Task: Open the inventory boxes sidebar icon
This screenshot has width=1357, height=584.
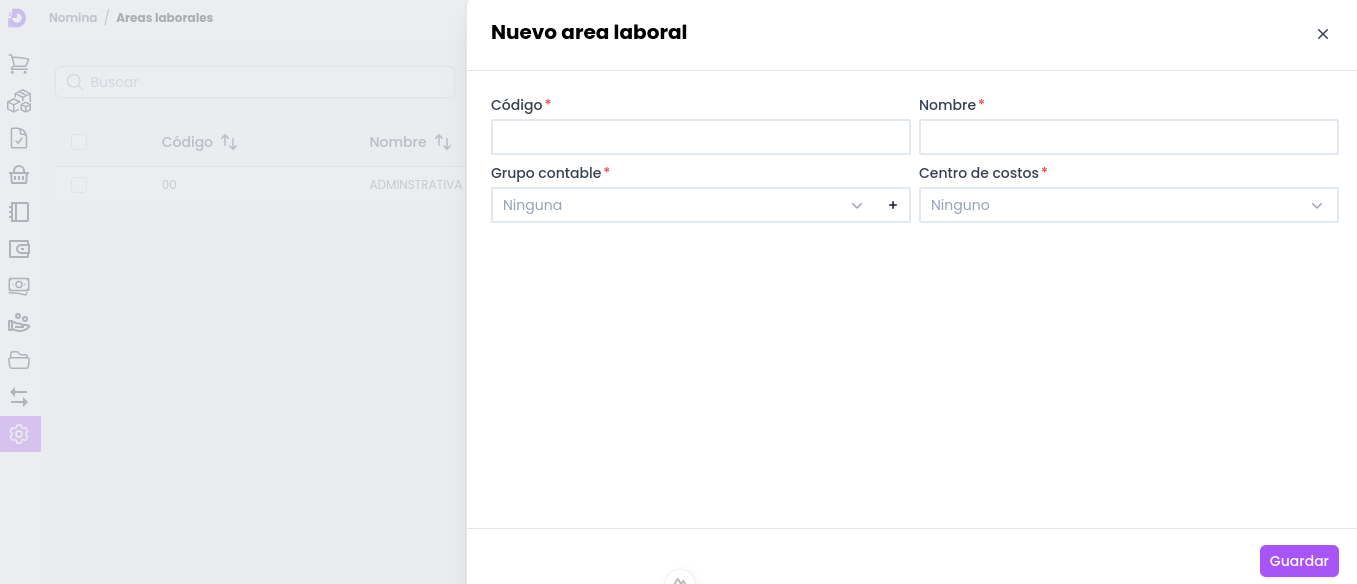Action: coord(19,101)
